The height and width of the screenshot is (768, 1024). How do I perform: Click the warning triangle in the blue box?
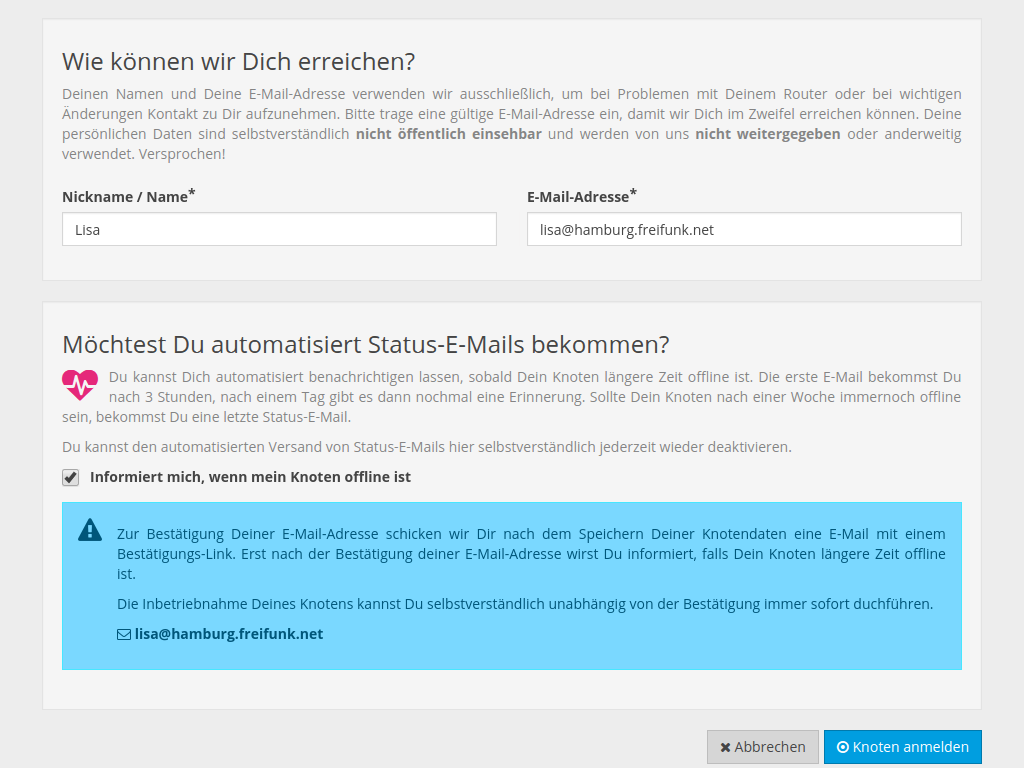(x=89, y=532)
